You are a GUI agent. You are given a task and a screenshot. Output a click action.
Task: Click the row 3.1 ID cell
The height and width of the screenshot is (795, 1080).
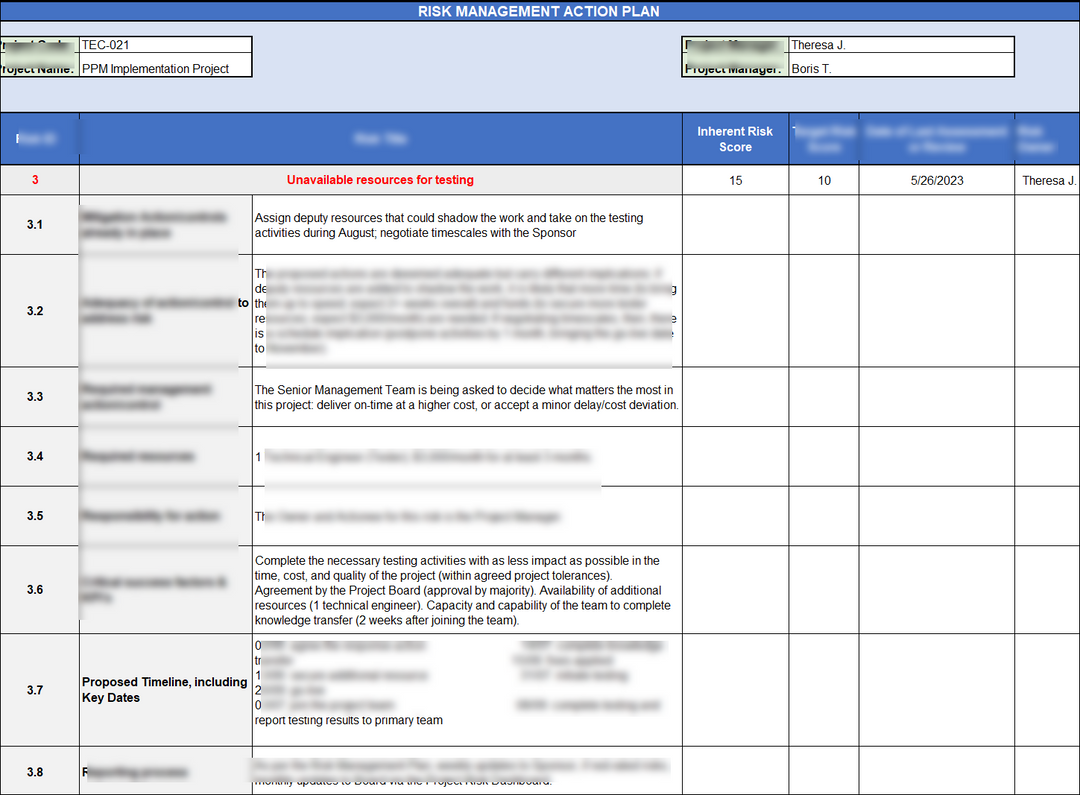pos(35,225)
